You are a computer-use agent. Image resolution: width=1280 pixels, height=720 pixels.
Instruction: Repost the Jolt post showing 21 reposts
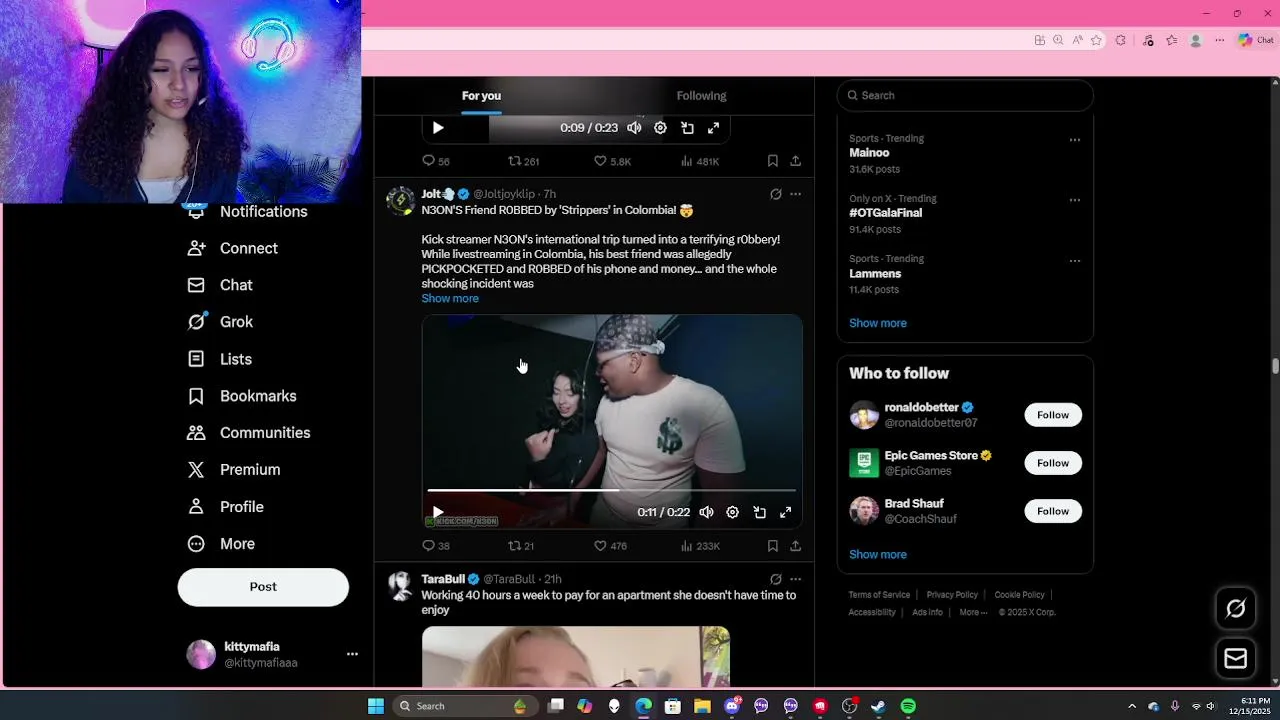coord(521,546)
